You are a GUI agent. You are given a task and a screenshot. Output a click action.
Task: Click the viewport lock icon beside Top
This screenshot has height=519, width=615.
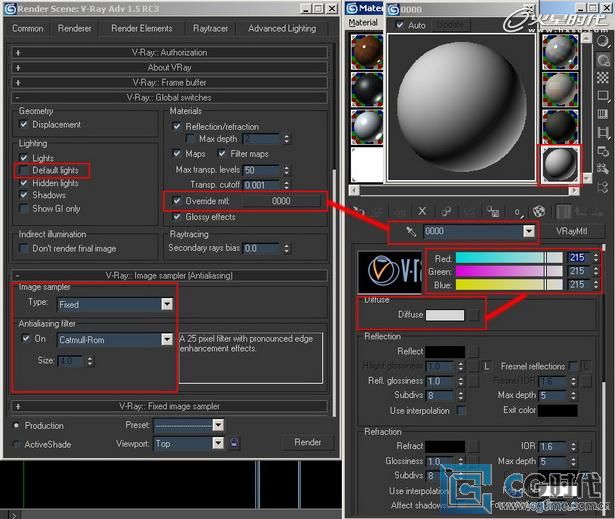(234, 443)
